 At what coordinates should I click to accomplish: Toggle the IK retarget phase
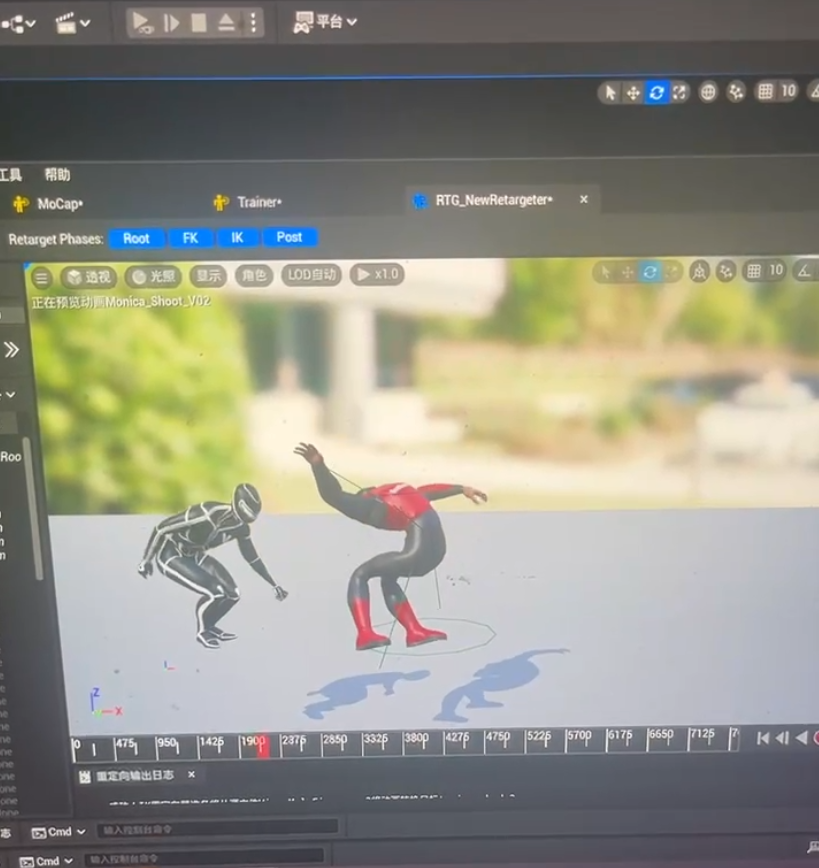238,237
